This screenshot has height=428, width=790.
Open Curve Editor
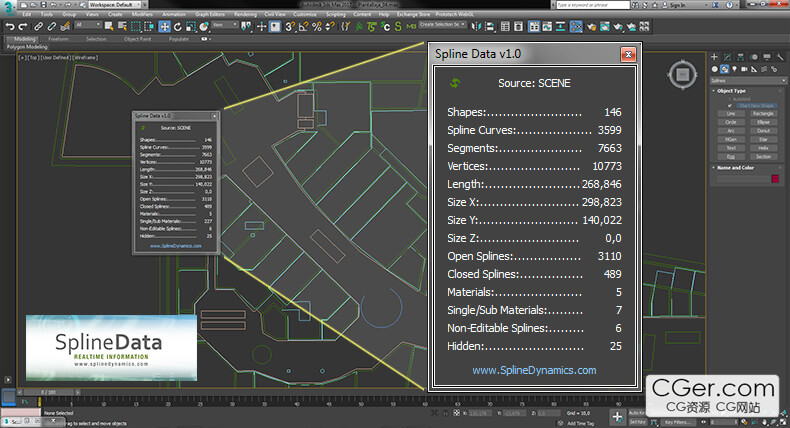pos(547,26)
